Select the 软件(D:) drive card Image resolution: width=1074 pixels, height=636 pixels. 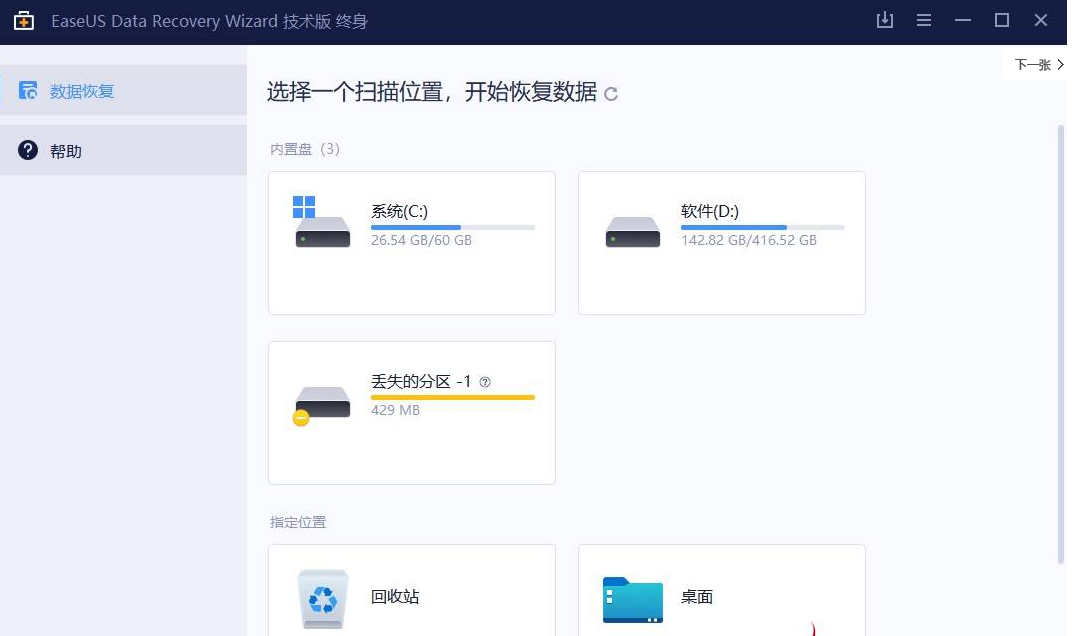coord(721,243)
